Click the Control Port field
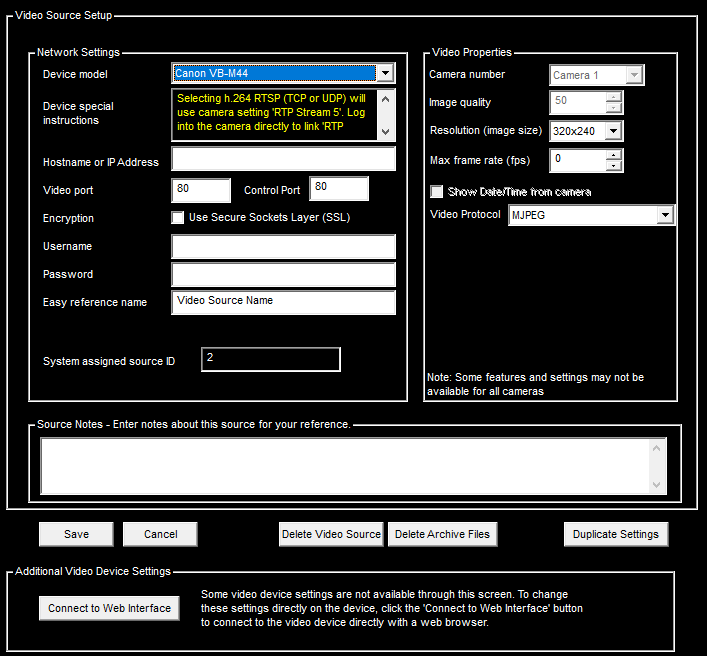Viewport: 707px width, 656px height. click(339, 188)
